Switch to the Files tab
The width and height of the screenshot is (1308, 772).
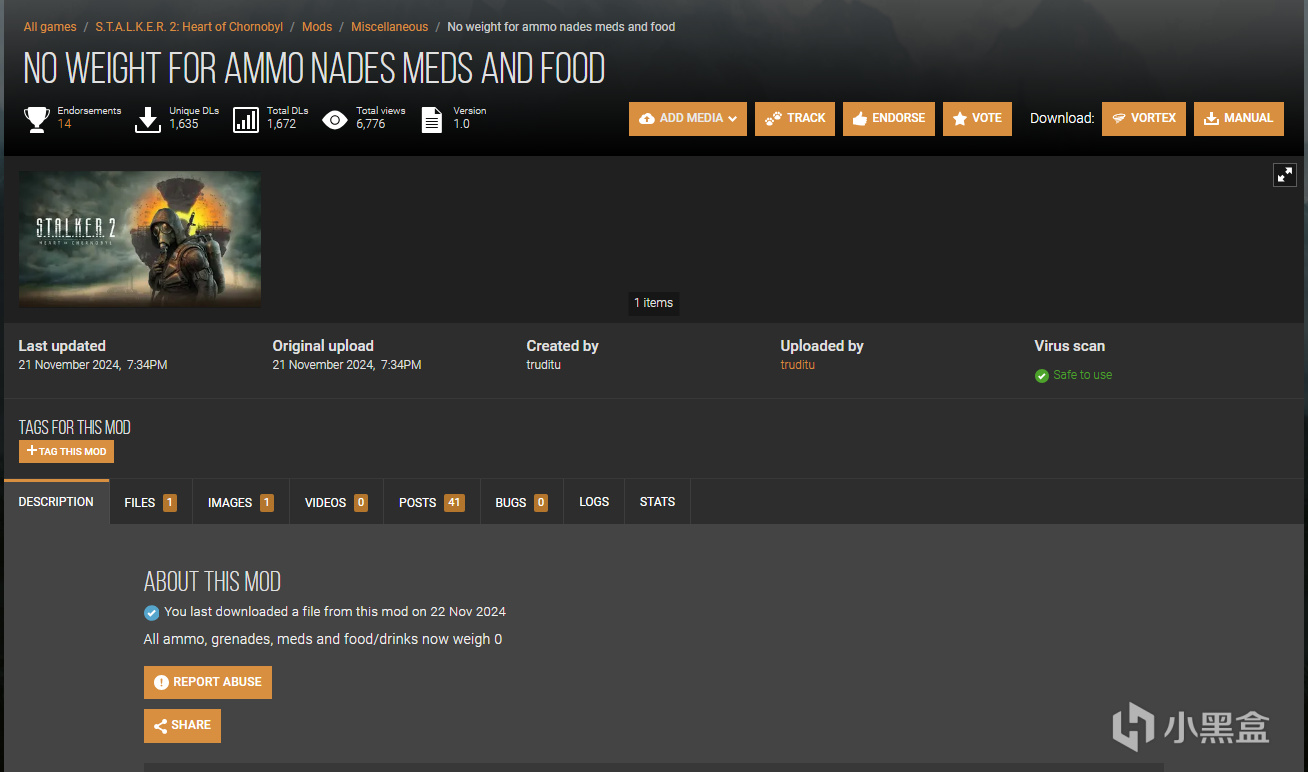[150, 502]
